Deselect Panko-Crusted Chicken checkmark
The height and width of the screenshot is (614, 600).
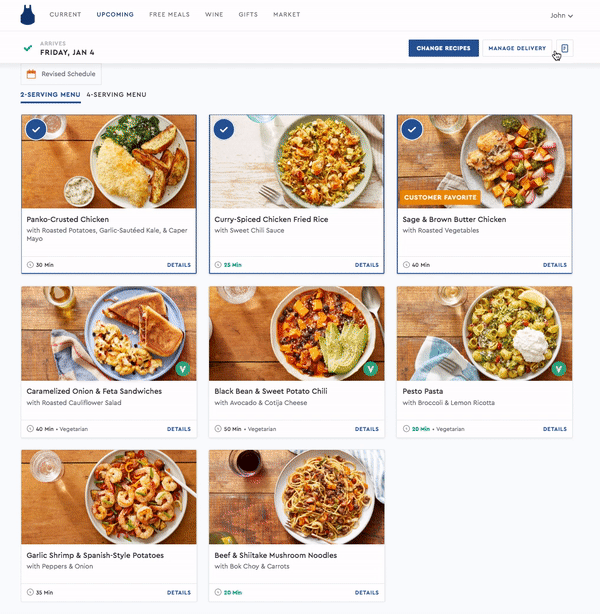click(x=36, y=129)
